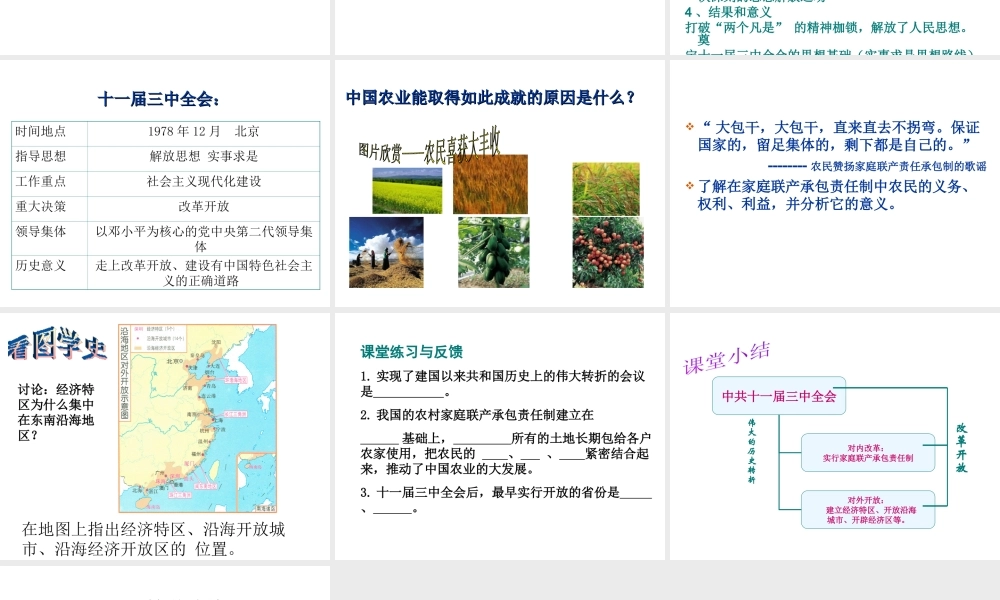Click the 讨论：经济特区为什么集中 text
This screenshot has width=1000, height=600.
pyautogui.click(x=56, y=413)
